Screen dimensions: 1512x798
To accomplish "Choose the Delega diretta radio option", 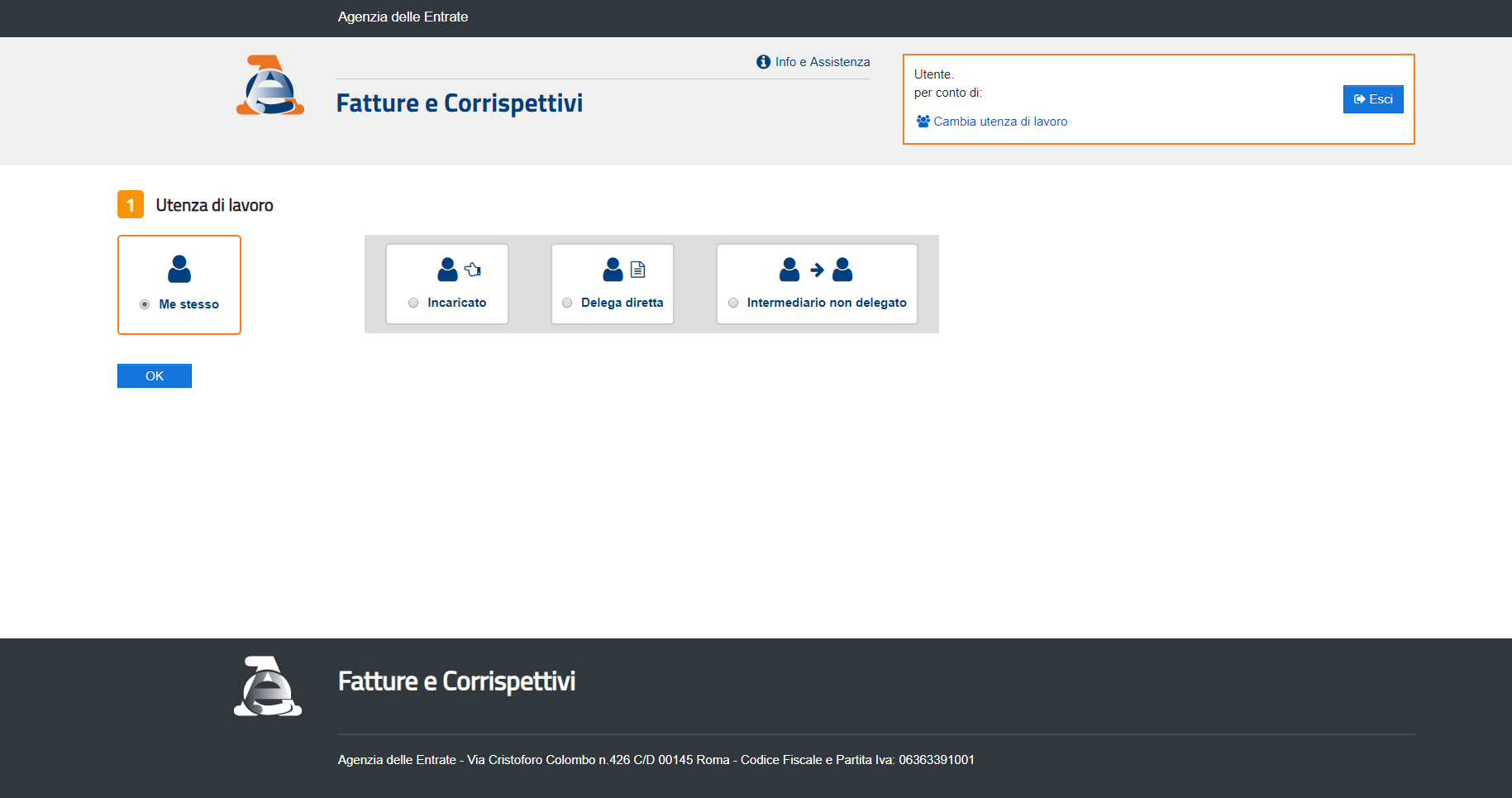I will click(567, 303).
